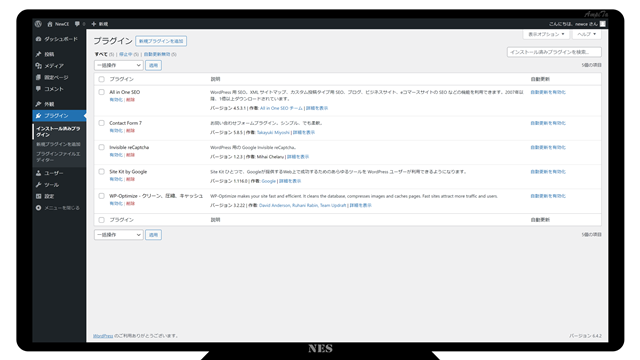Select インストール済みプラグイン submenu item
This screenshot has height=360, width=640.
click(x=58, y=131)
